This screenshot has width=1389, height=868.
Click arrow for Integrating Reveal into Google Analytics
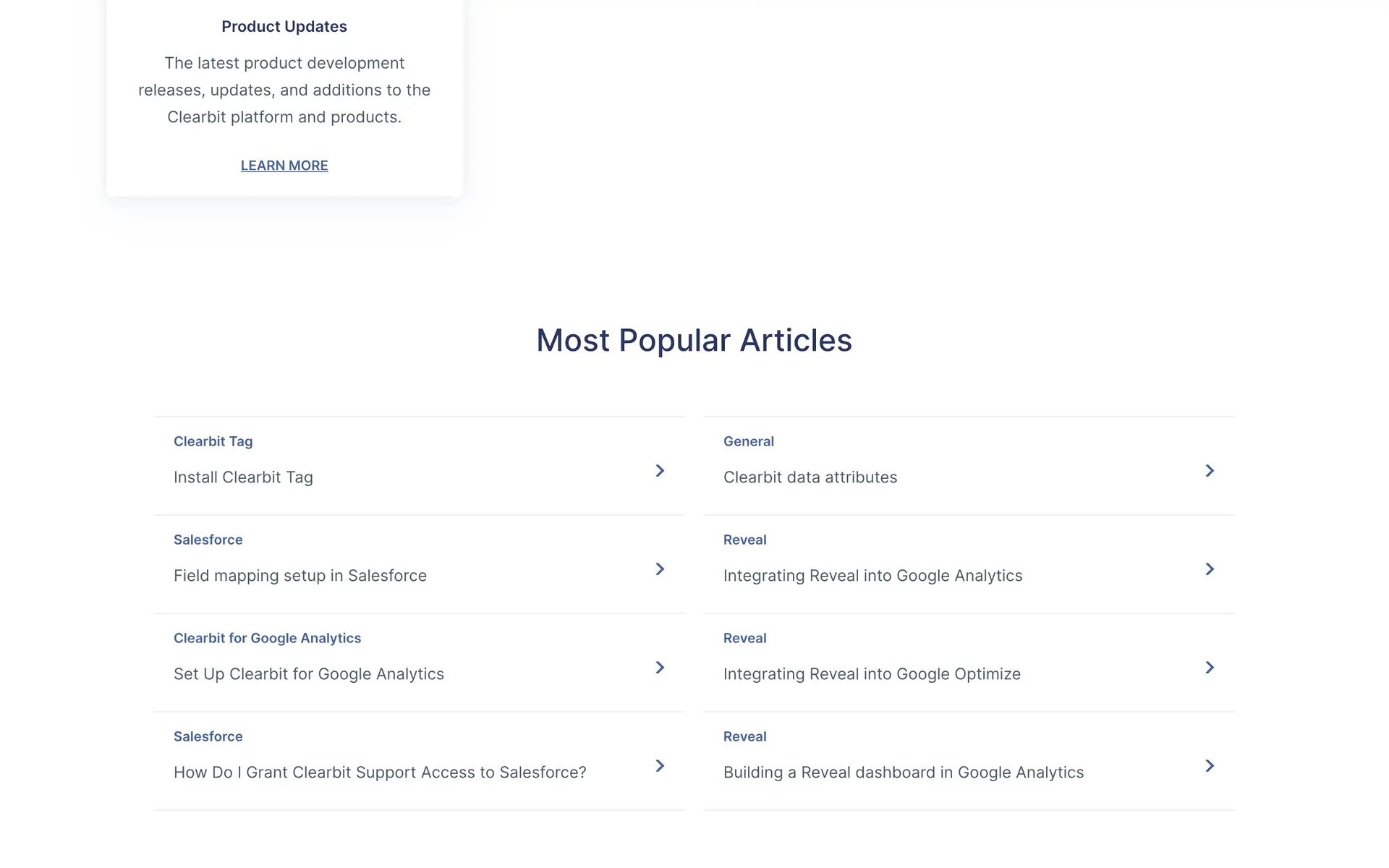(x=1210, y=569)
